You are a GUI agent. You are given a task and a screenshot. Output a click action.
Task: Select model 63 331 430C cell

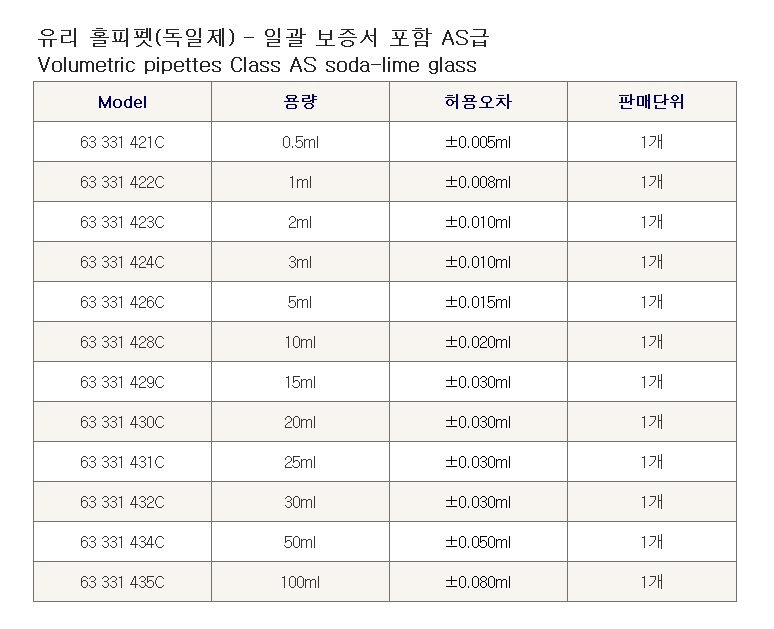coord(122,422)
